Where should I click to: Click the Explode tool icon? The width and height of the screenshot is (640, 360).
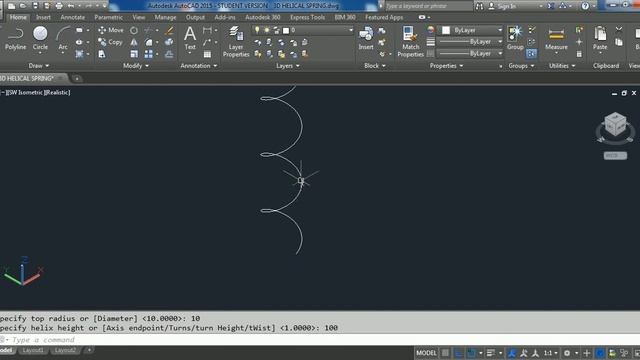coord(169,42)
